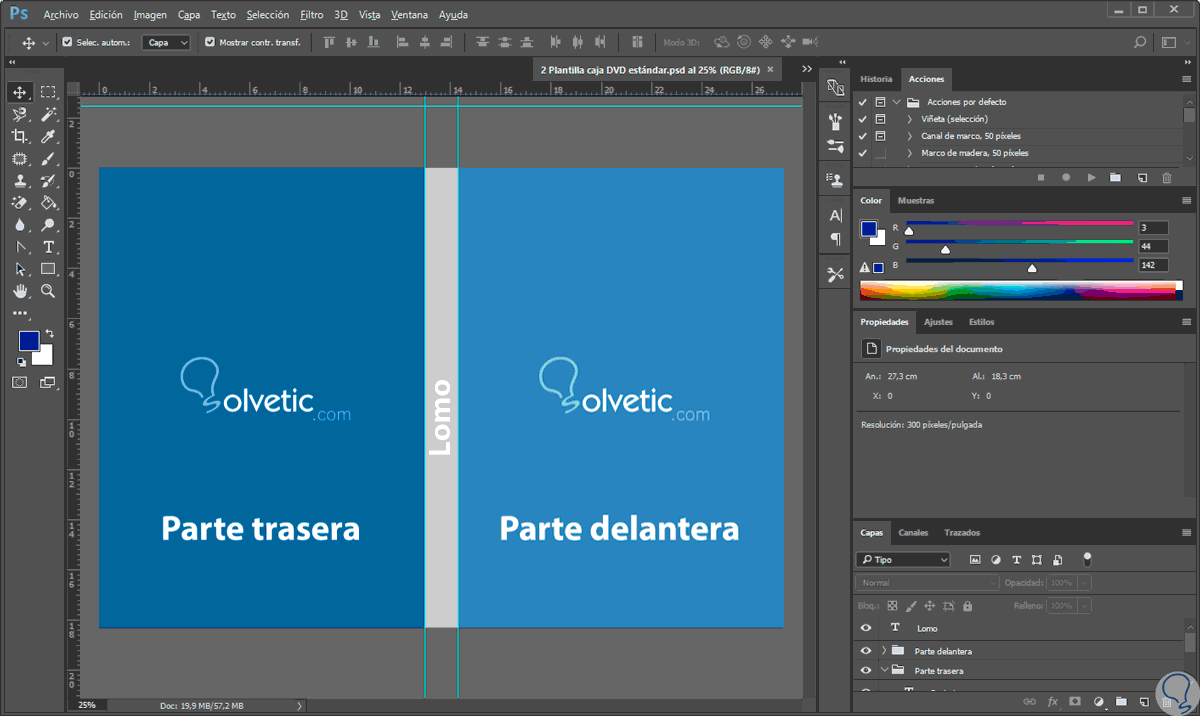Collapse the Acciones por defecto folder
This screenshot has height=716, width=1200.
[x=897, y=102]
